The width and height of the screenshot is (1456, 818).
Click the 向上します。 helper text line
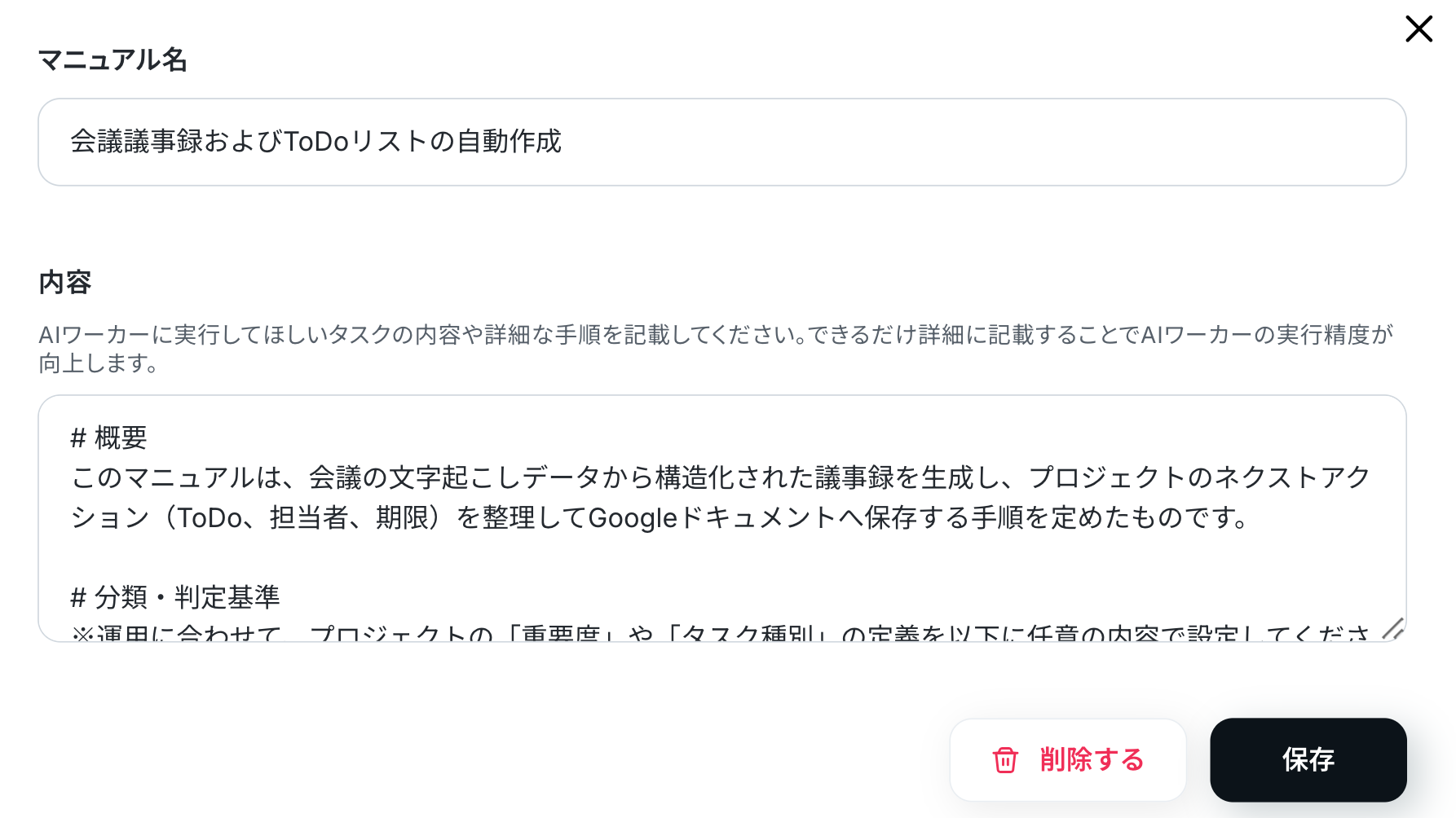point(99,363)
